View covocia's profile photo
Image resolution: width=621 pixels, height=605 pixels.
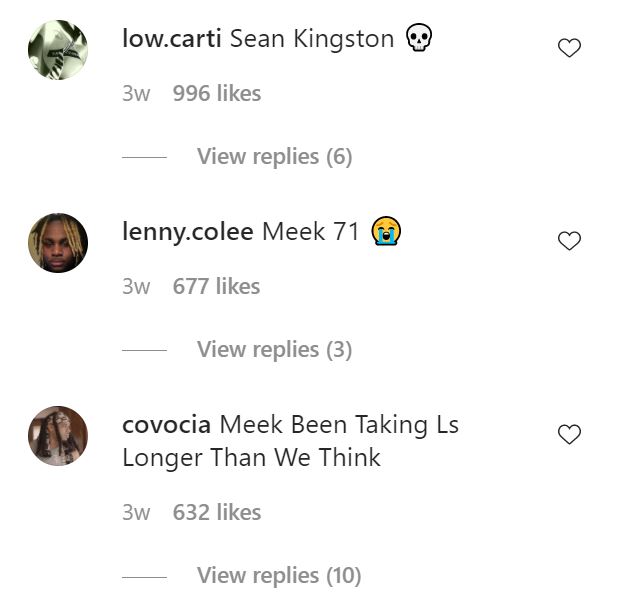click(58, 436)
